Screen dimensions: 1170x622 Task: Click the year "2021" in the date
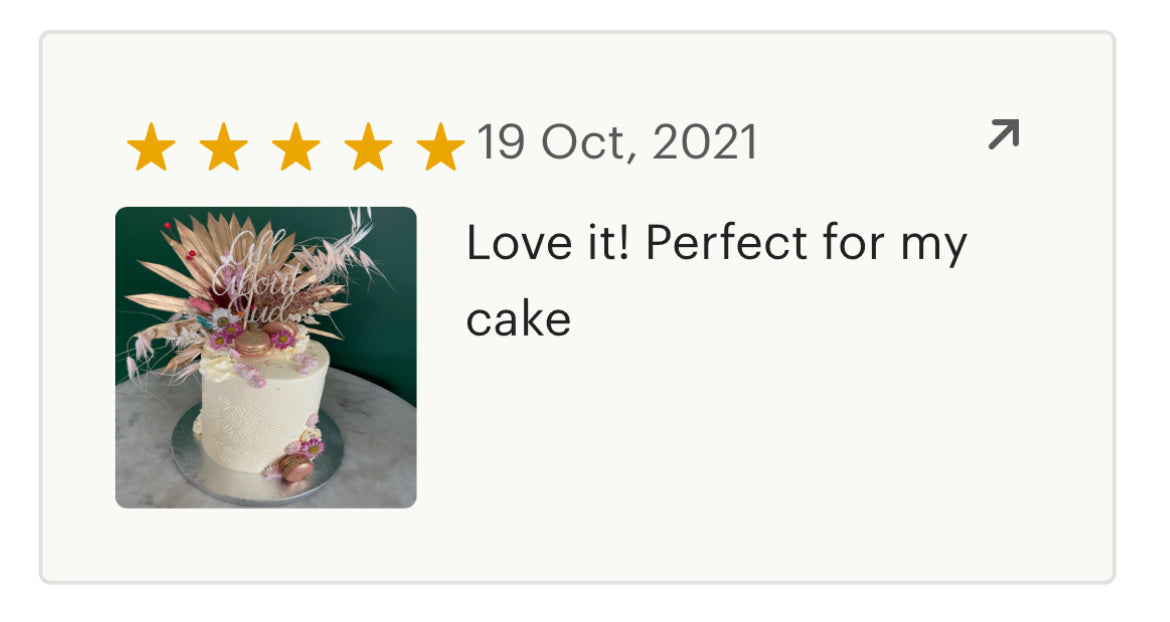pyautogui.click(x=705, y=142)
